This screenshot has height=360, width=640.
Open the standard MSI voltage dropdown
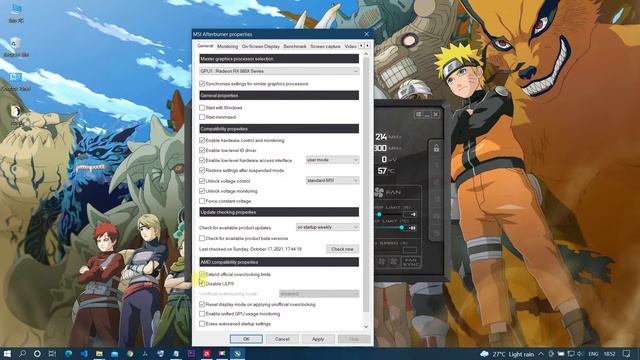click(x=332, y=180)
